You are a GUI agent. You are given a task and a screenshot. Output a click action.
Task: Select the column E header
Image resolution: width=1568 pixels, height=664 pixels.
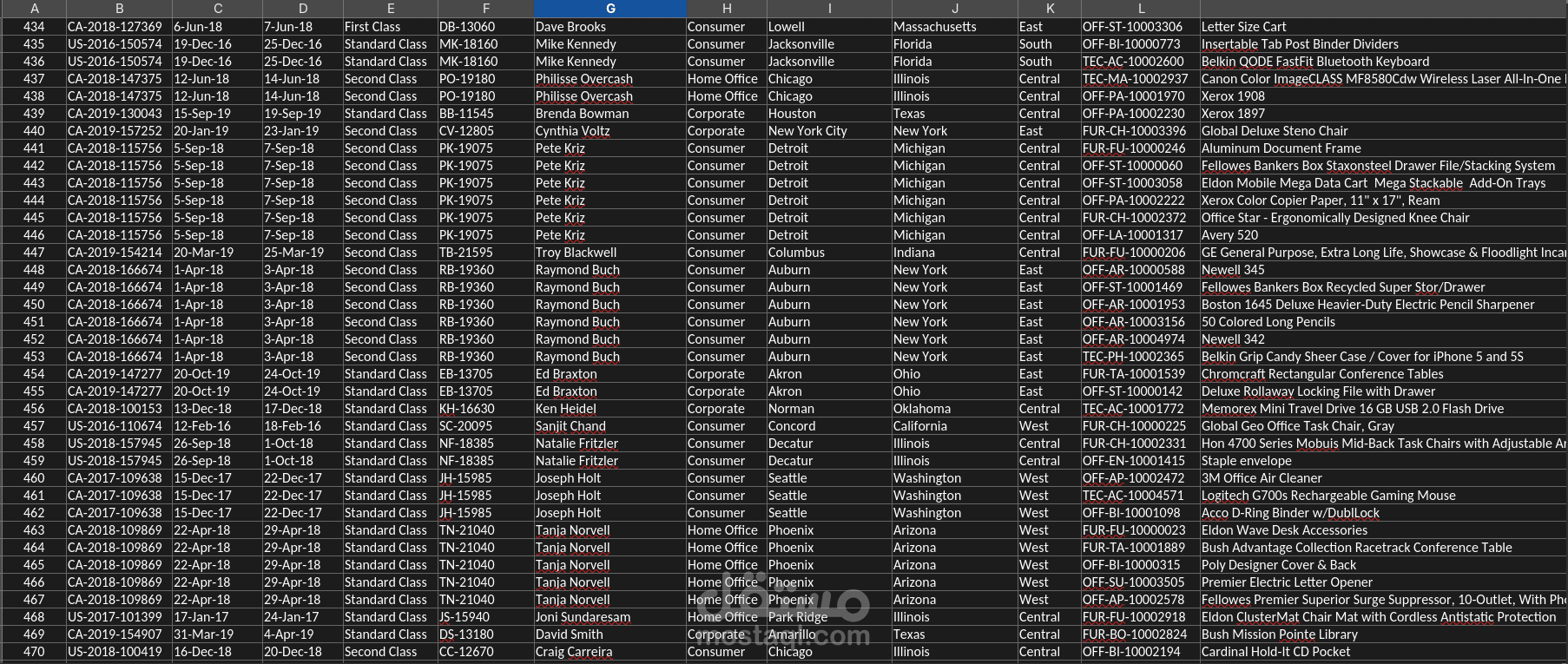pyautogui.click(x=390, y=9)
